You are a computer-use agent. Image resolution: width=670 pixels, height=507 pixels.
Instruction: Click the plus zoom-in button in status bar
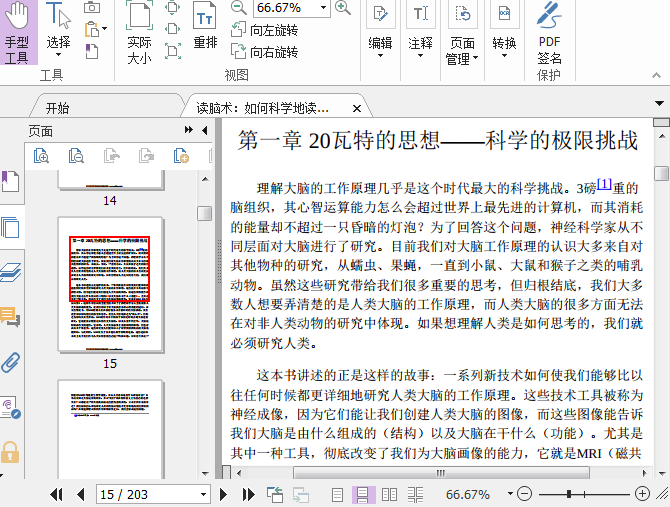click(x=642, y=494)
